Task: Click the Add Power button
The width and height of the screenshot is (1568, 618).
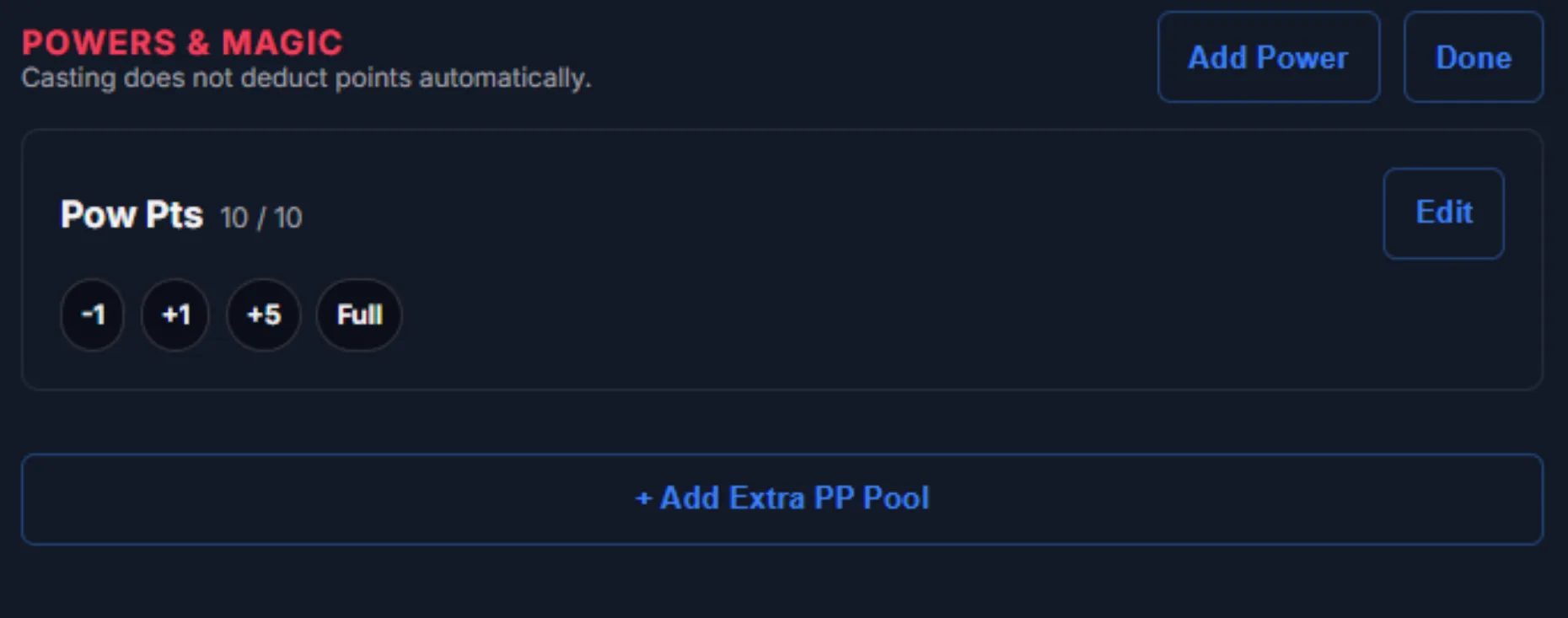Action: 1269,57
